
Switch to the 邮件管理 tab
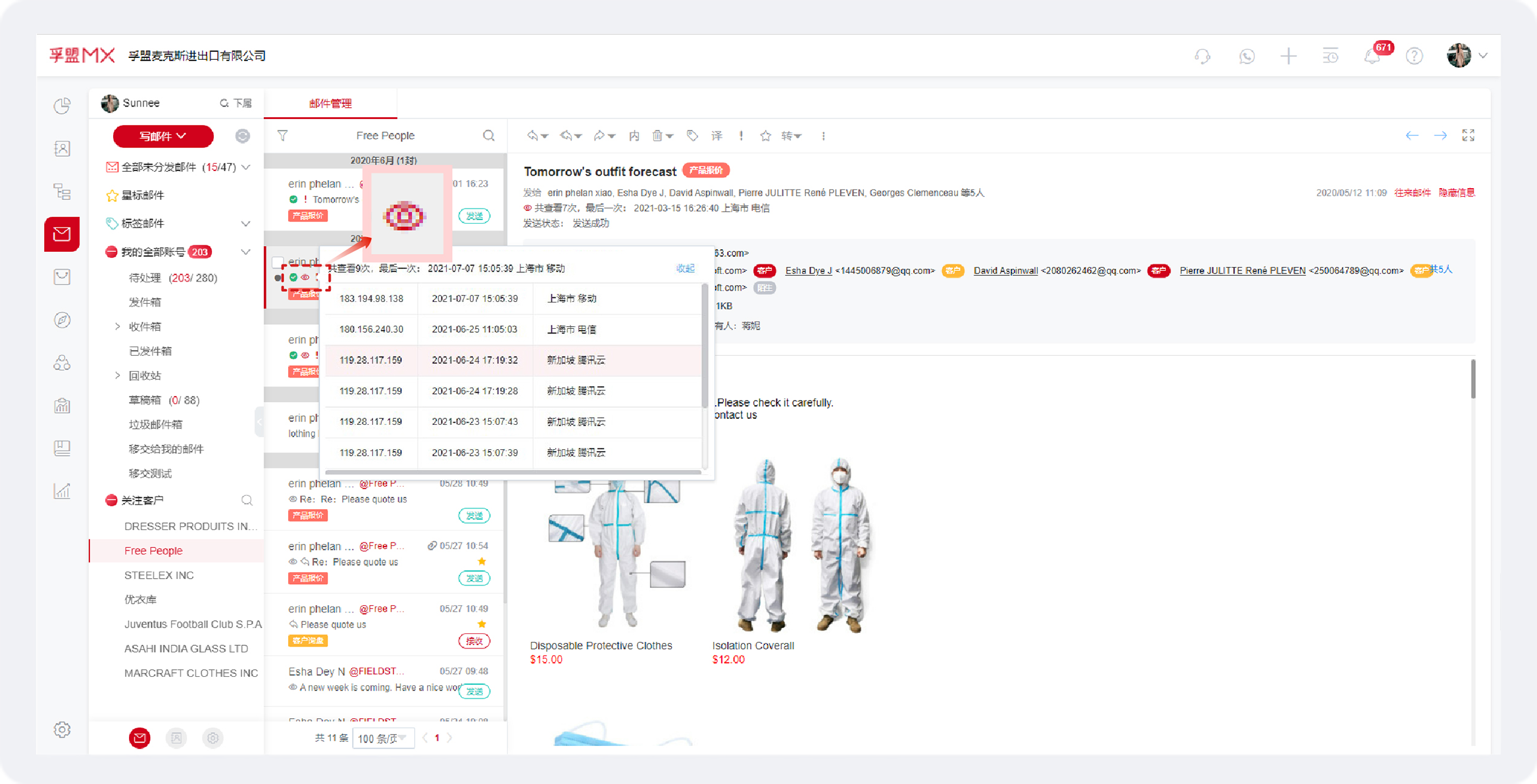click(x=330, y=103)
